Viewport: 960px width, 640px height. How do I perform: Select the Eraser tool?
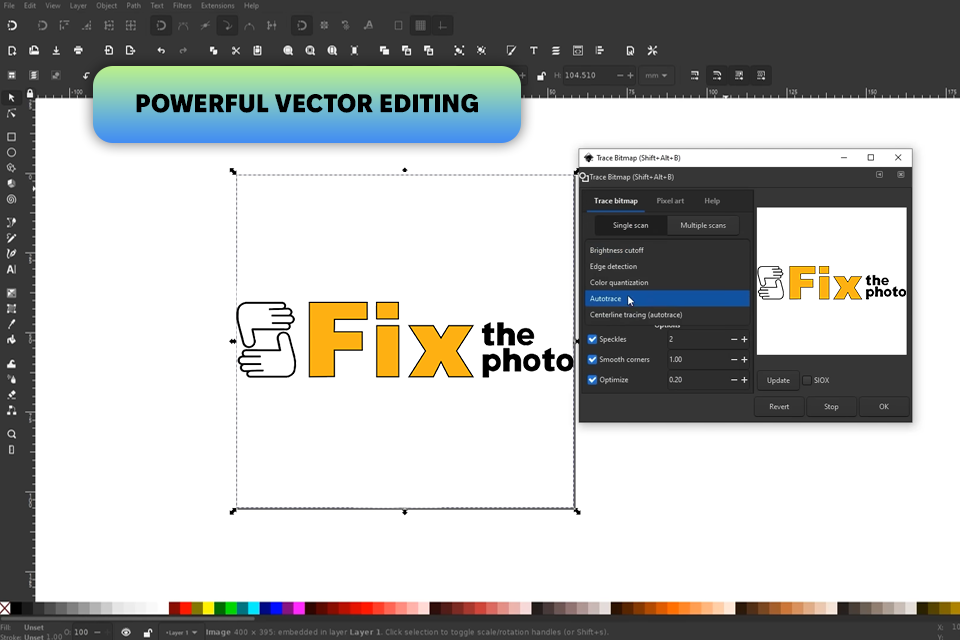pos(11,395)
